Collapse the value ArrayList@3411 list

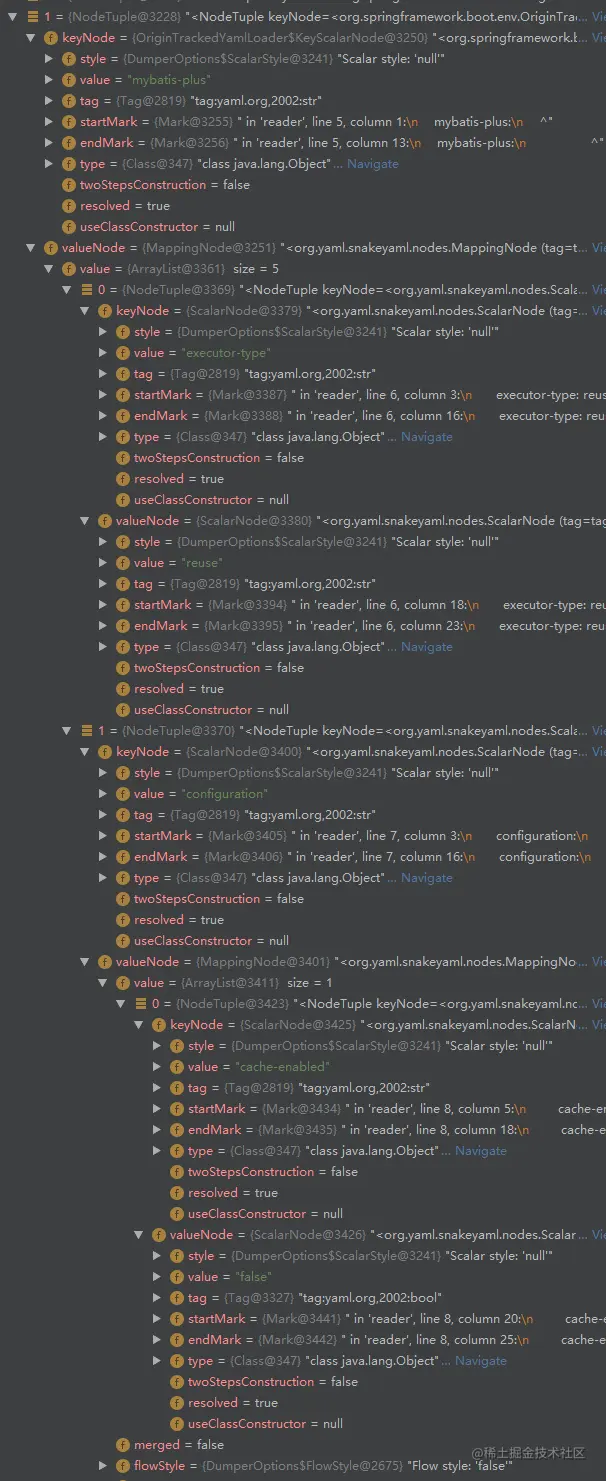[103, 983]
